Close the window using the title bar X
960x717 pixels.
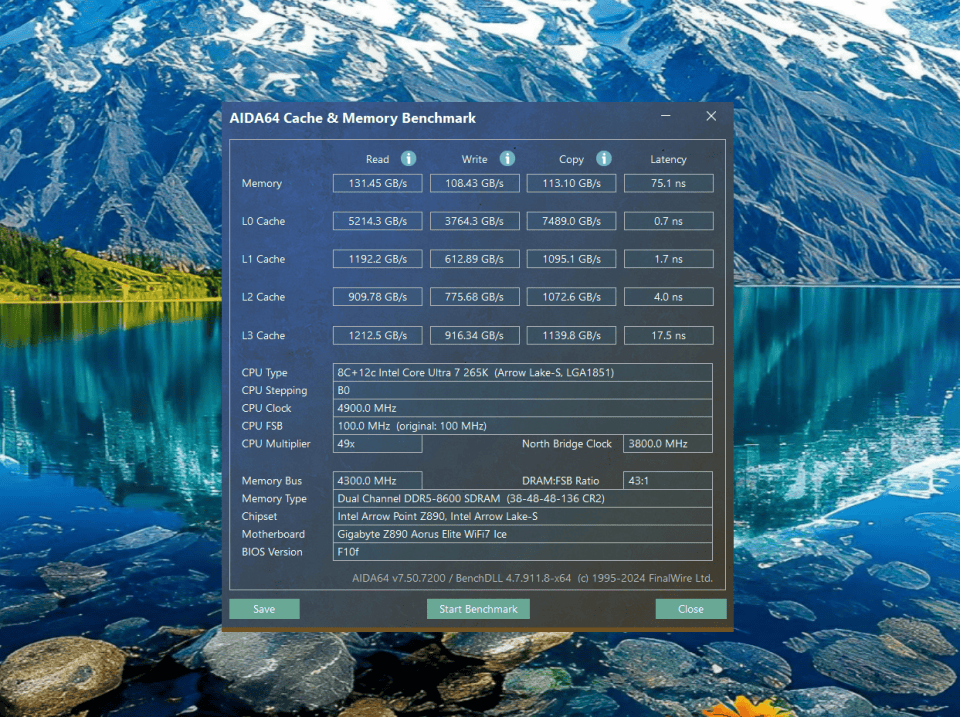[x=711, y=117]
